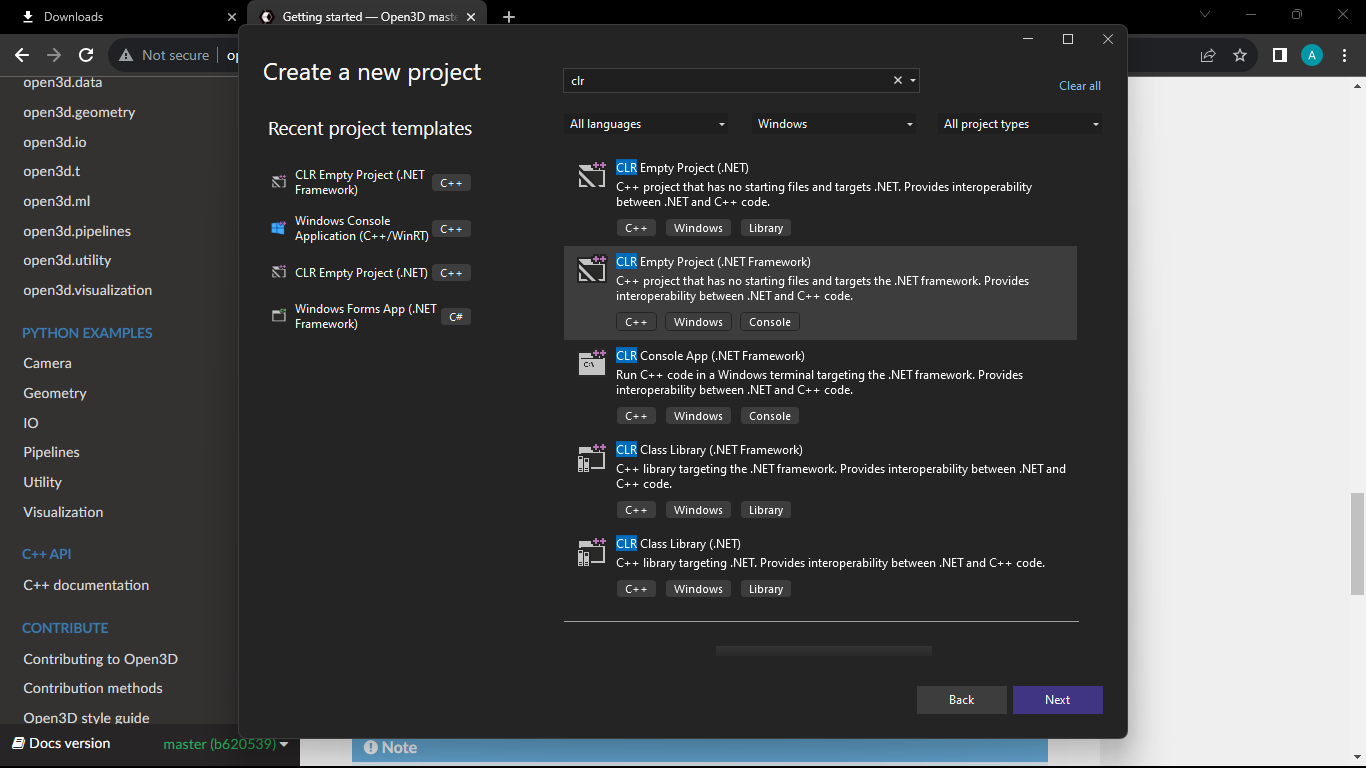Image resolution: width=1366 pixels, height=768 pixels.
Task: Click the C++ tag on CLR Console App
Action: click(636, 416)
